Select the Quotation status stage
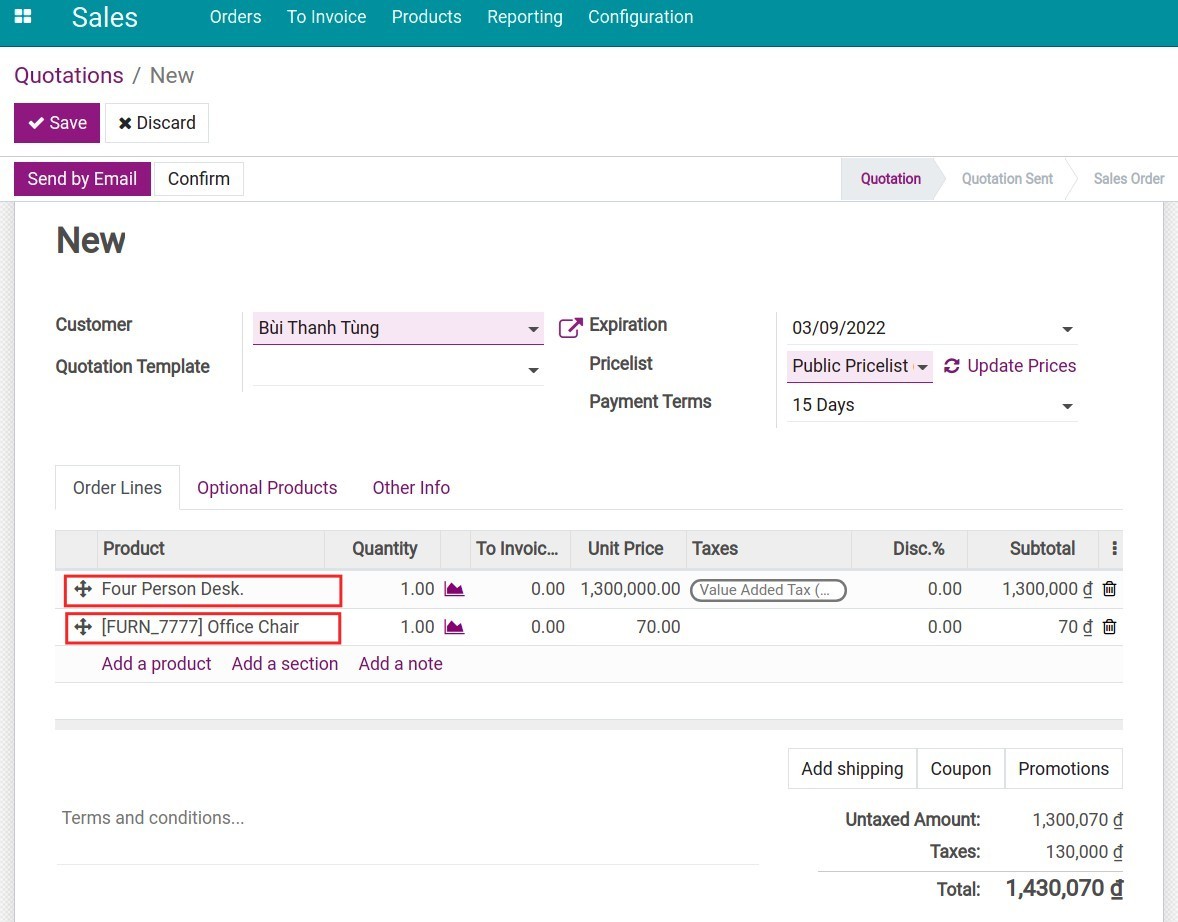 (x=890, y=179)
